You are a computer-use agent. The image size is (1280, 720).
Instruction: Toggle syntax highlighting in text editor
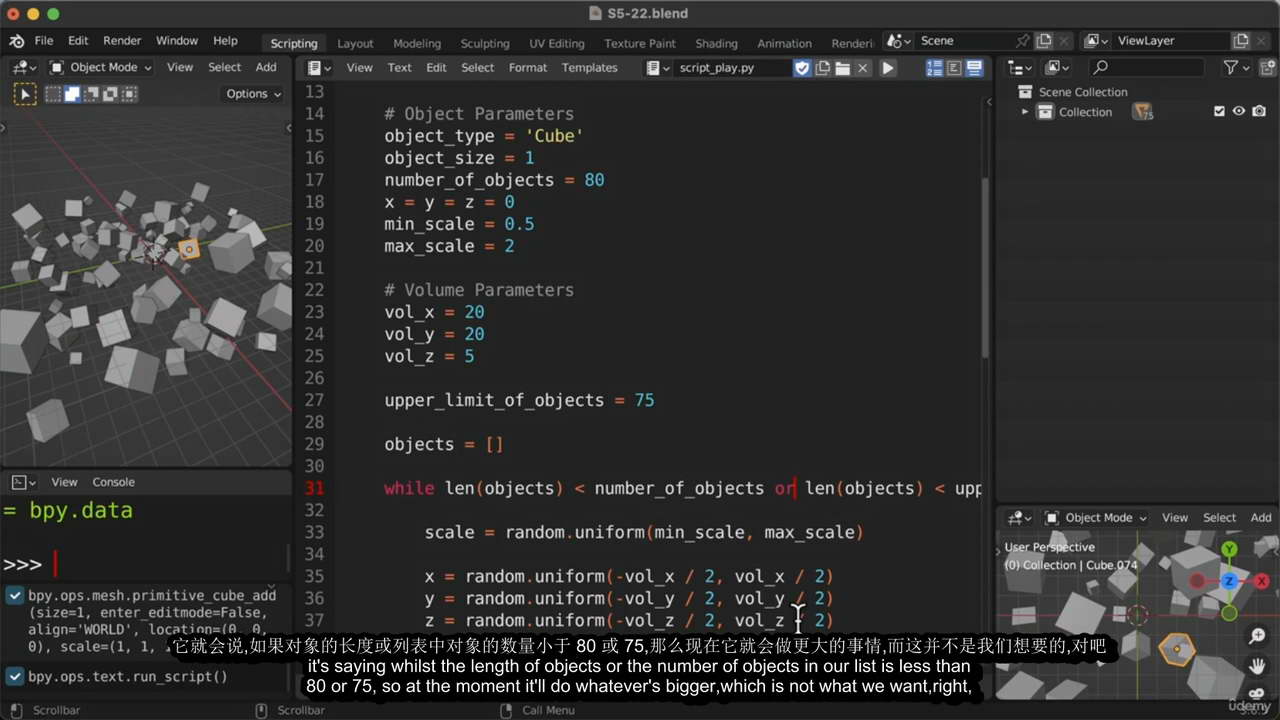tap(973, 68)
